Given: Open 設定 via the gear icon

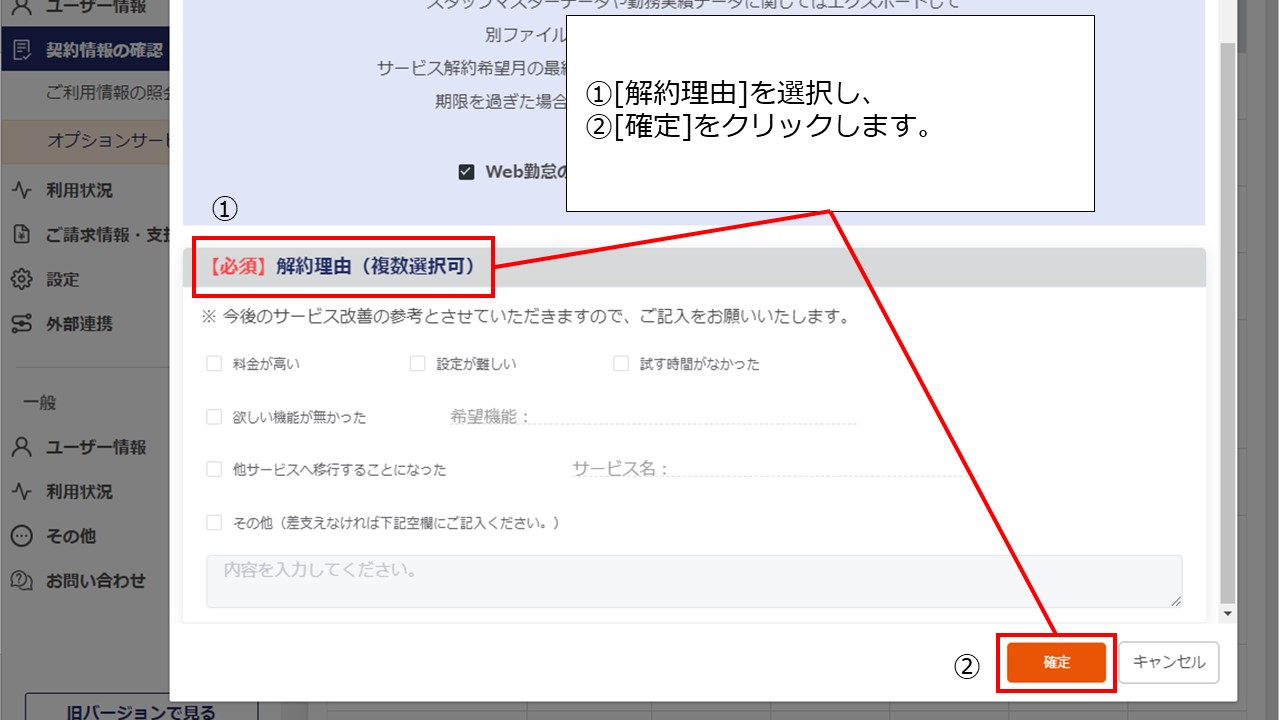Looking at the screenshot, I should 22,279.
